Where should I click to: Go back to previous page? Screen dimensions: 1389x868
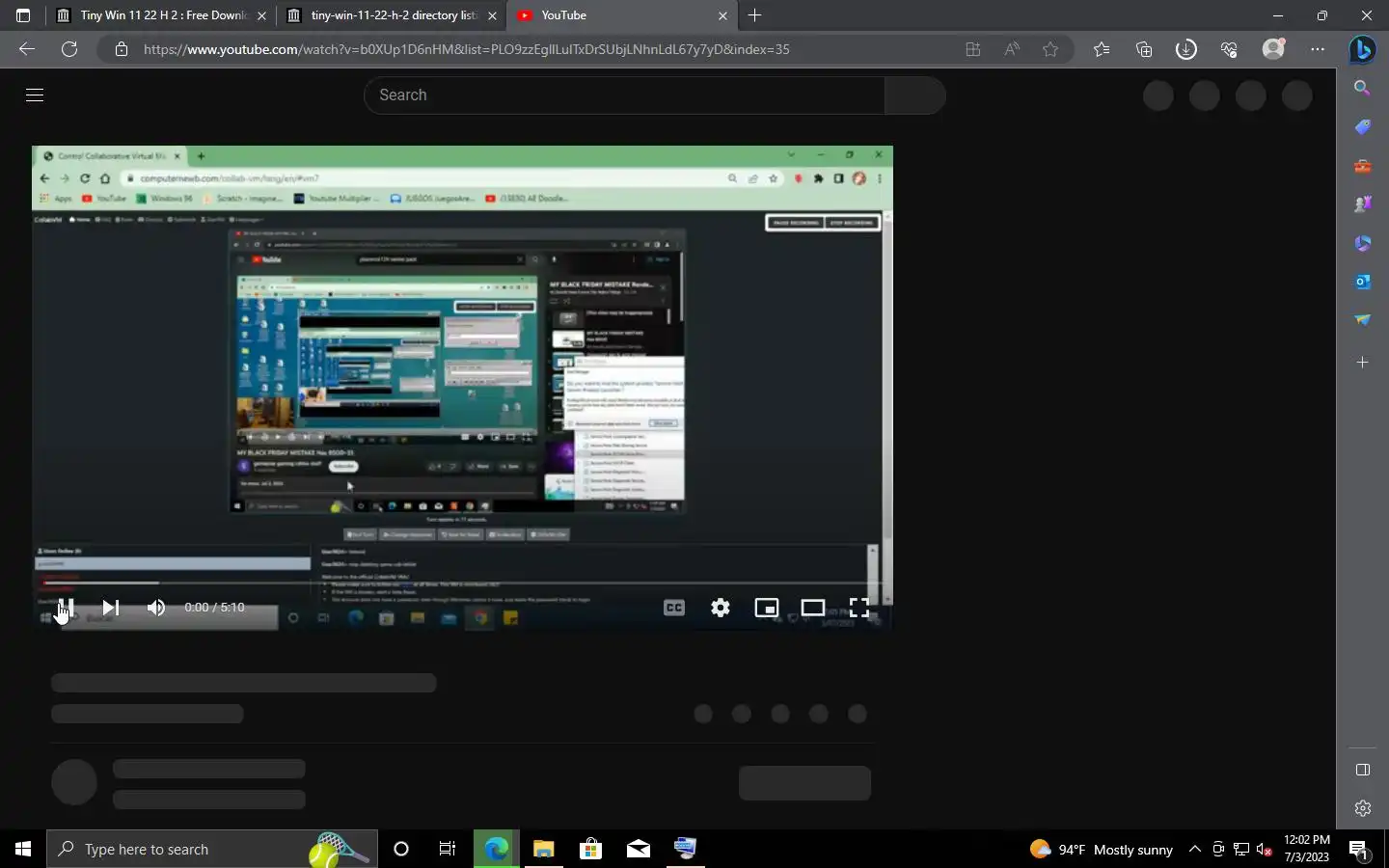click(27, 49)
